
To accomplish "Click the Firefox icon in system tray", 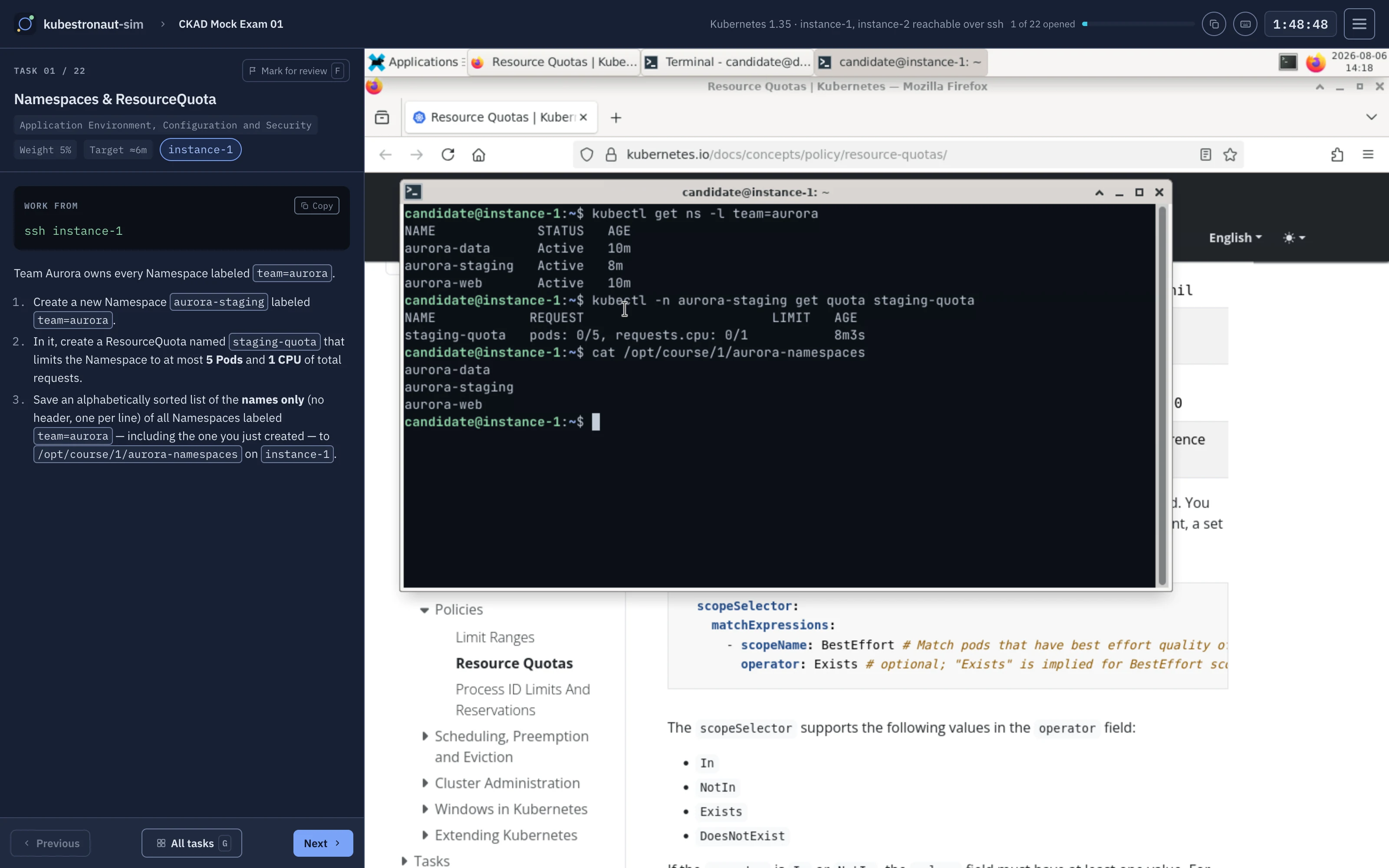I will [x=1316, y=62].
